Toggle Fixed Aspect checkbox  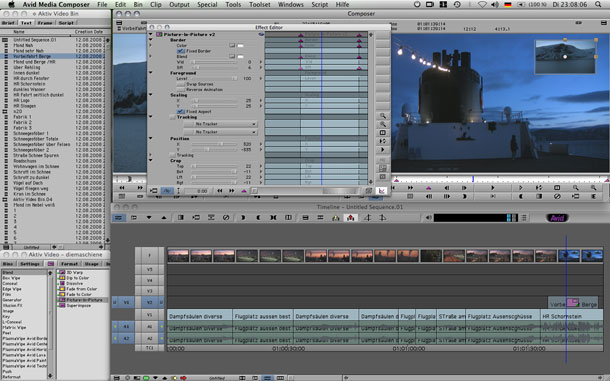coord(181,111)
